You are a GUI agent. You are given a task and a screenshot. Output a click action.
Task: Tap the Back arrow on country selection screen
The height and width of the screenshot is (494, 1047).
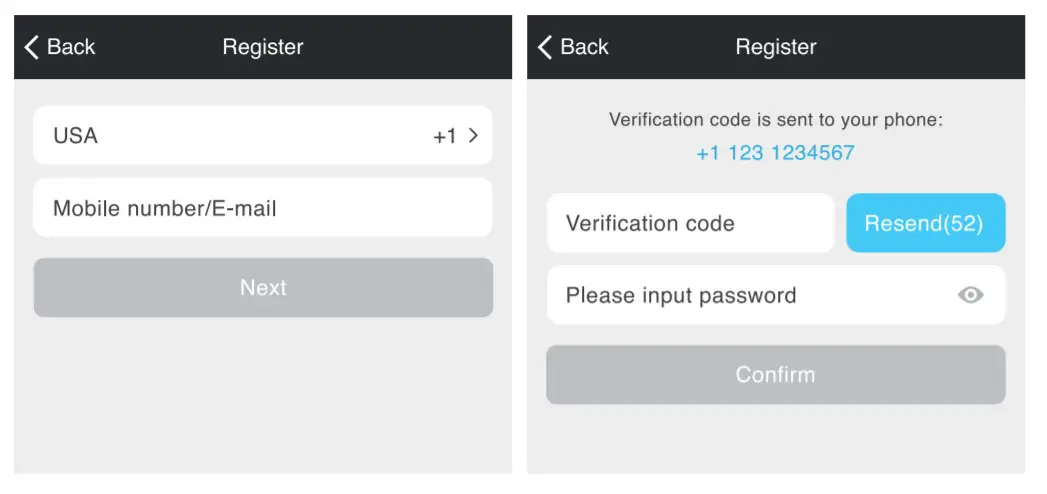(32, 47)
